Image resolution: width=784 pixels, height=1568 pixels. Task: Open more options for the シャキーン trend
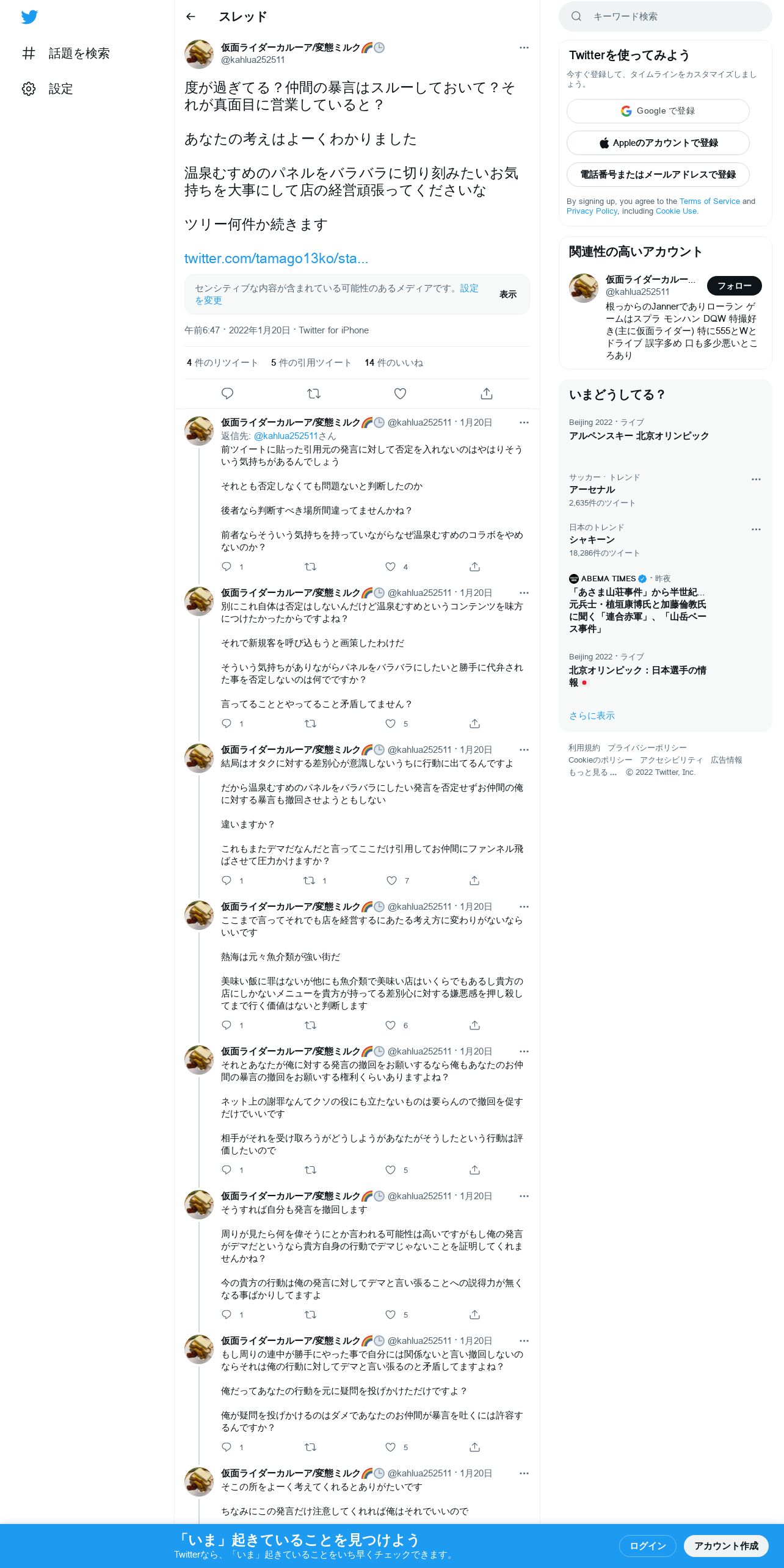pos(756,529)
